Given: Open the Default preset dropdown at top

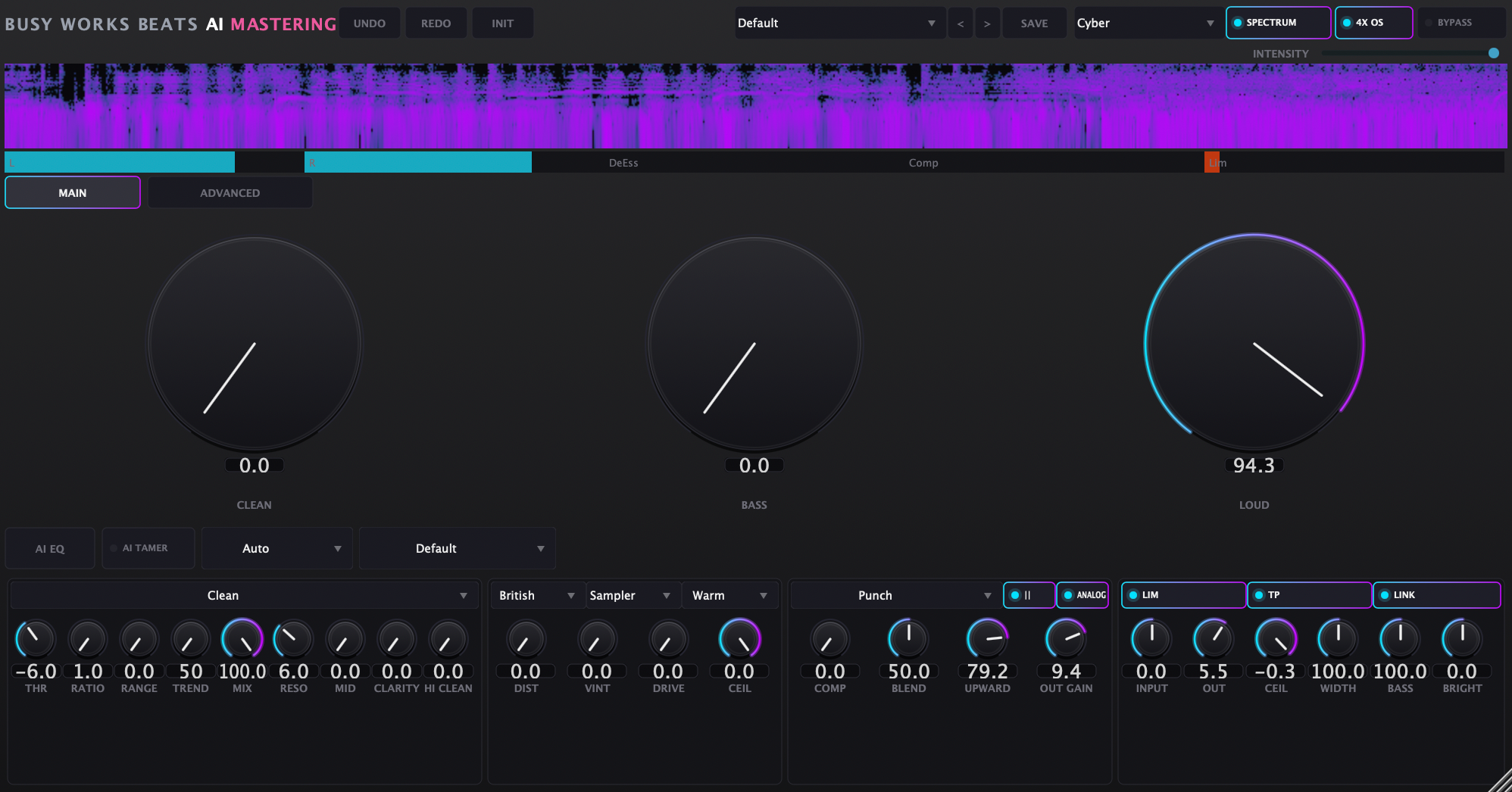Looking at the screenshot, I should (838, 23).
